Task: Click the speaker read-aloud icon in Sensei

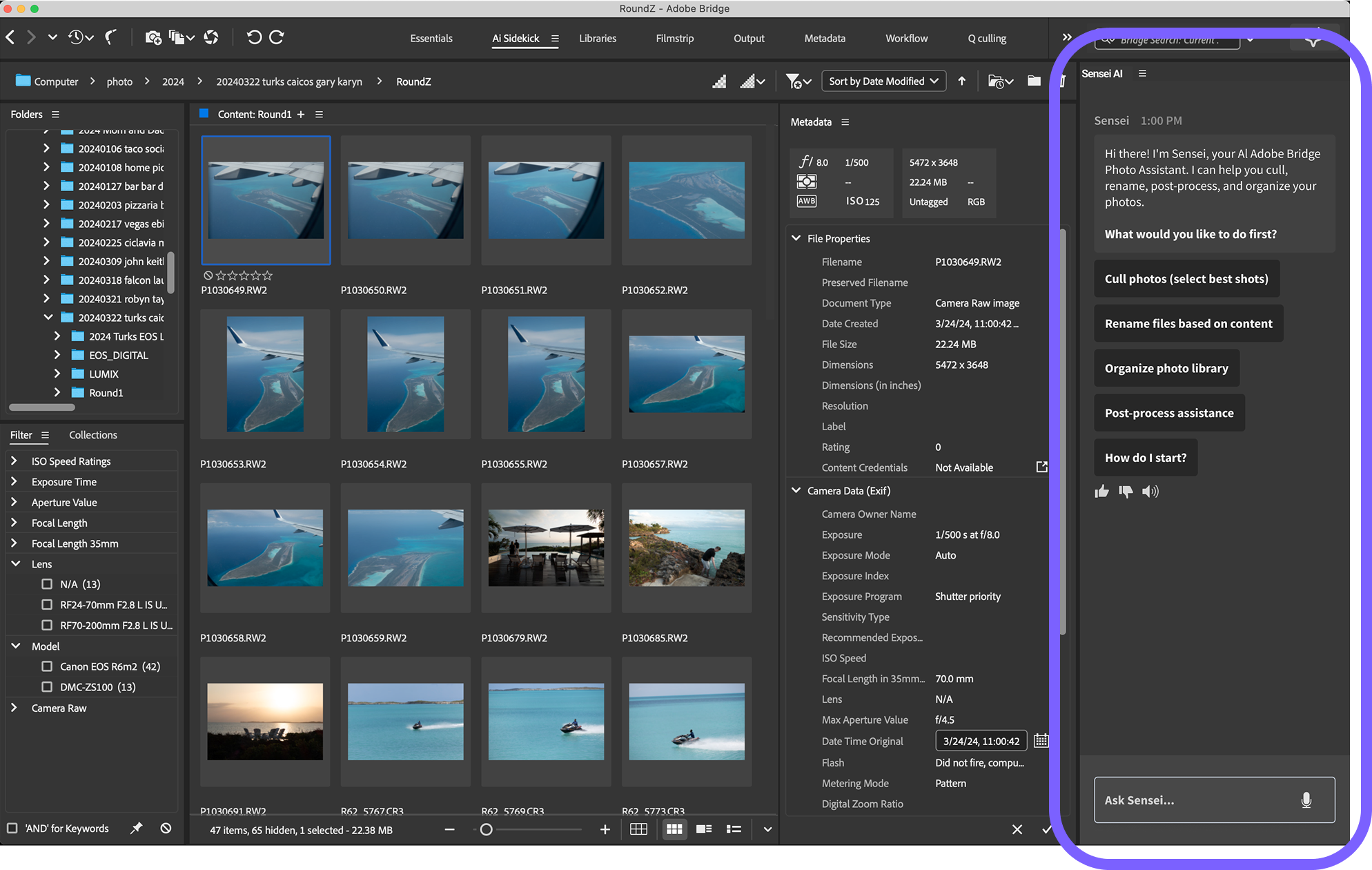Action: click(x=1150, y=492)
